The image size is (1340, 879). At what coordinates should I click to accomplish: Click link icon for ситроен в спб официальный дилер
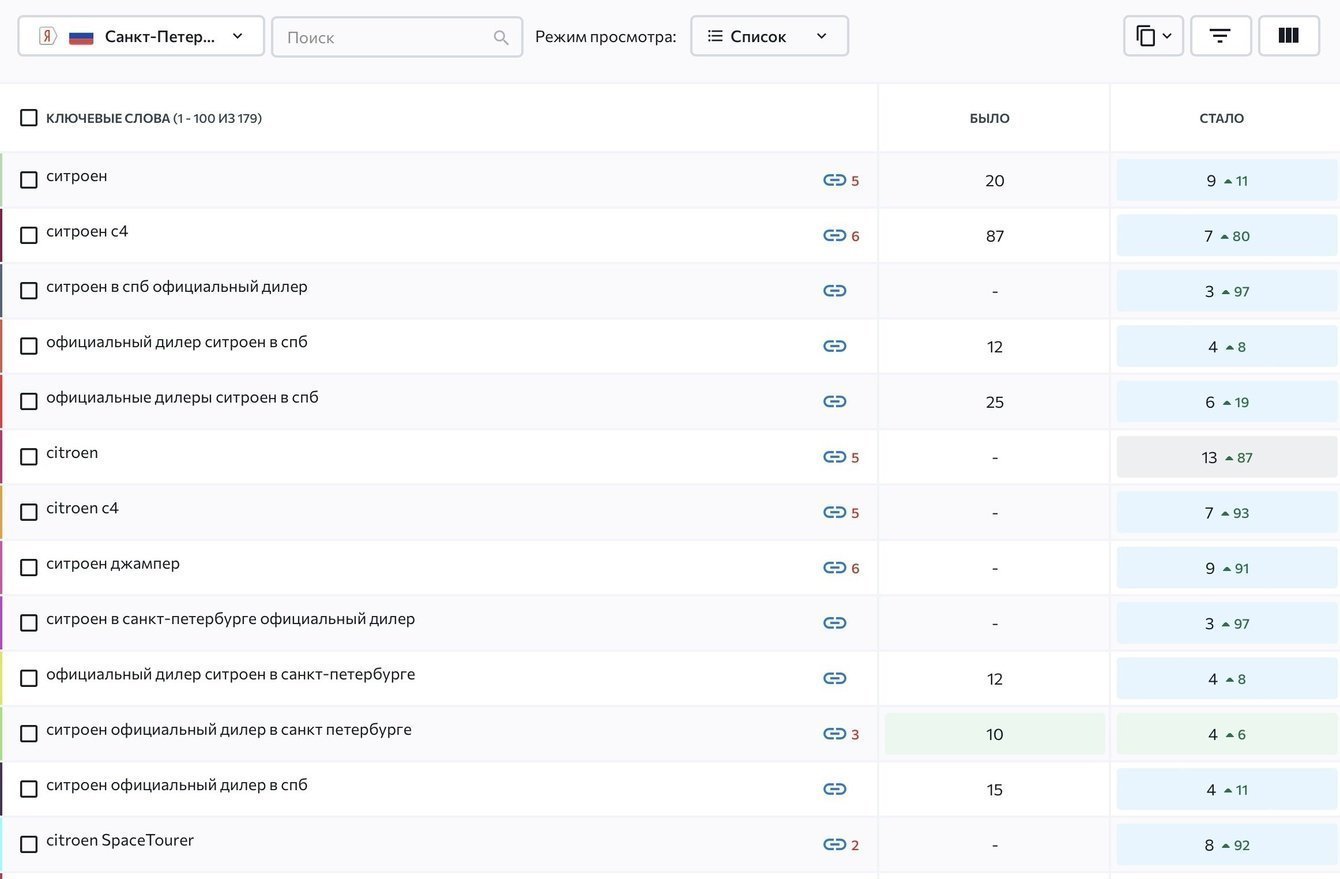(834, 291)
